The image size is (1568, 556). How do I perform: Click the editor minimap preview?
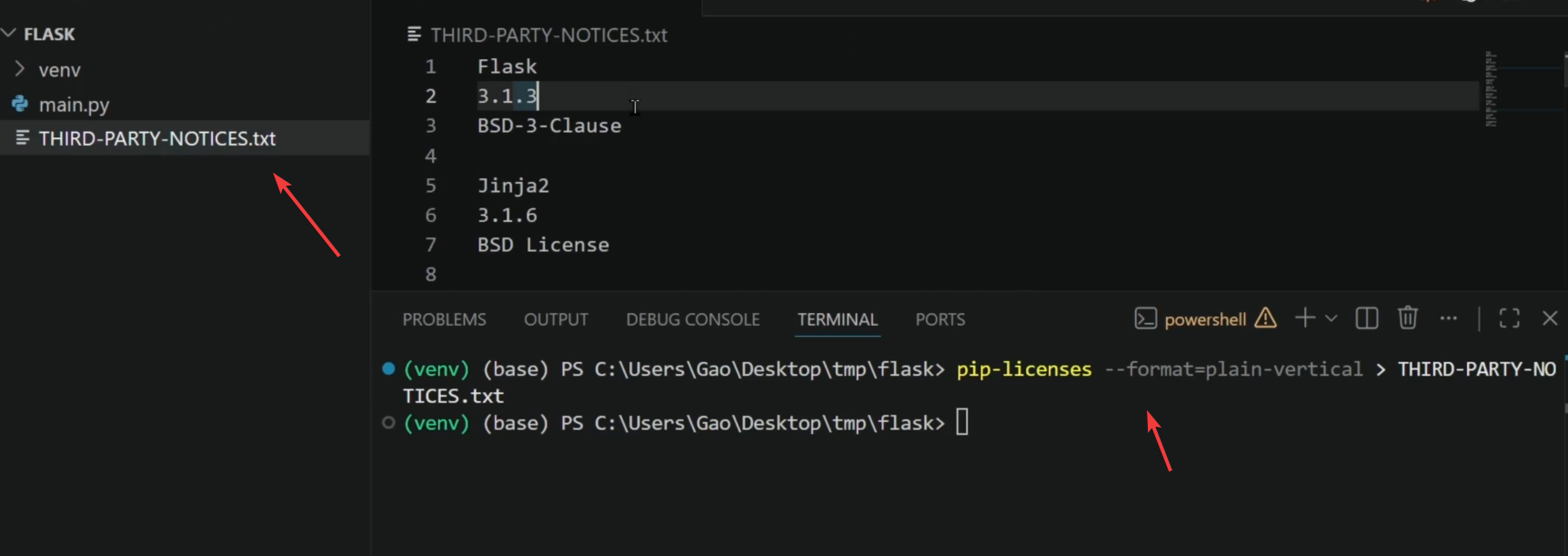[1491, 89]
